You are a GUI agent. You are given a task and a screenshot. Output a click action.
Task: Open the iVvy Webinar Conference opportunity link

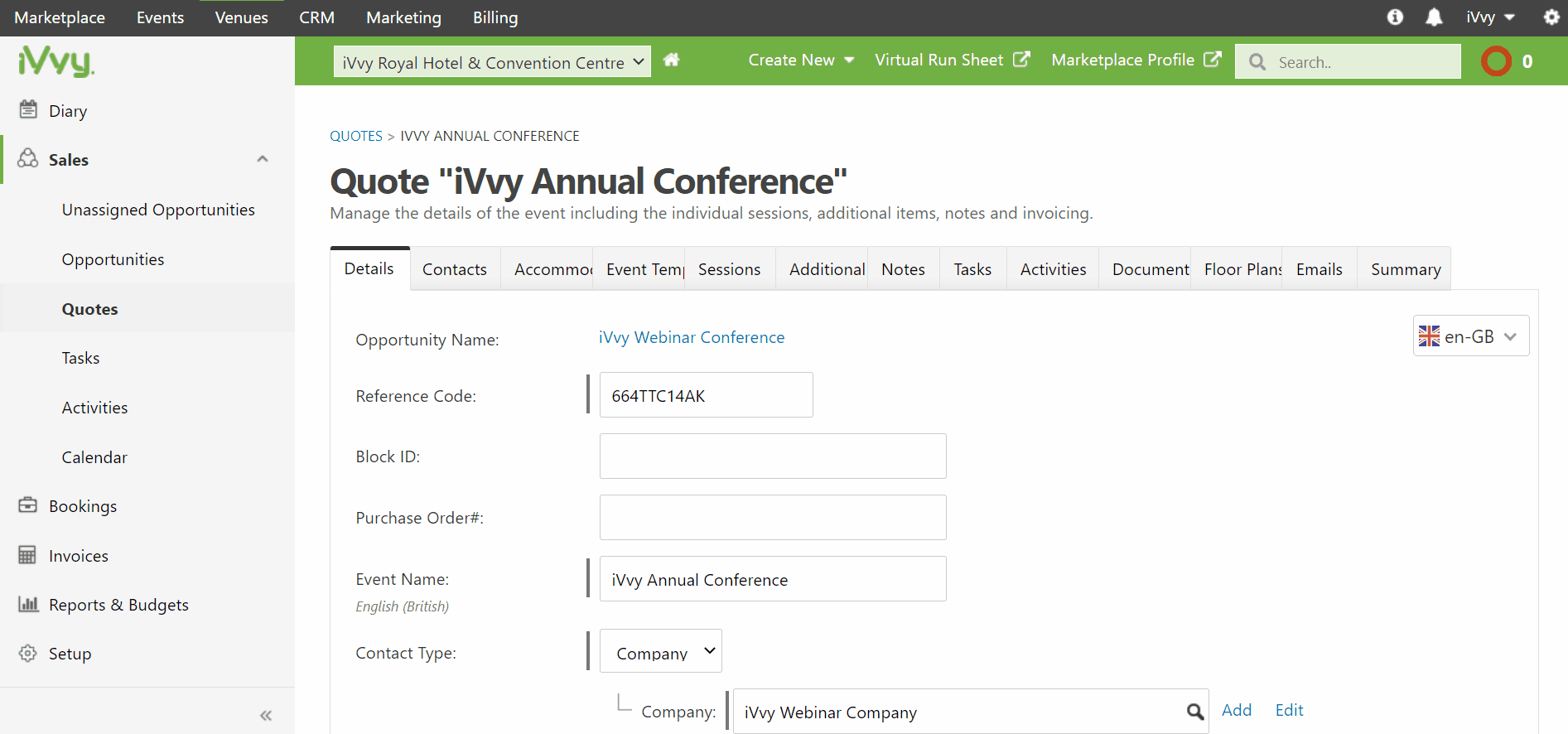coord(692,337)
